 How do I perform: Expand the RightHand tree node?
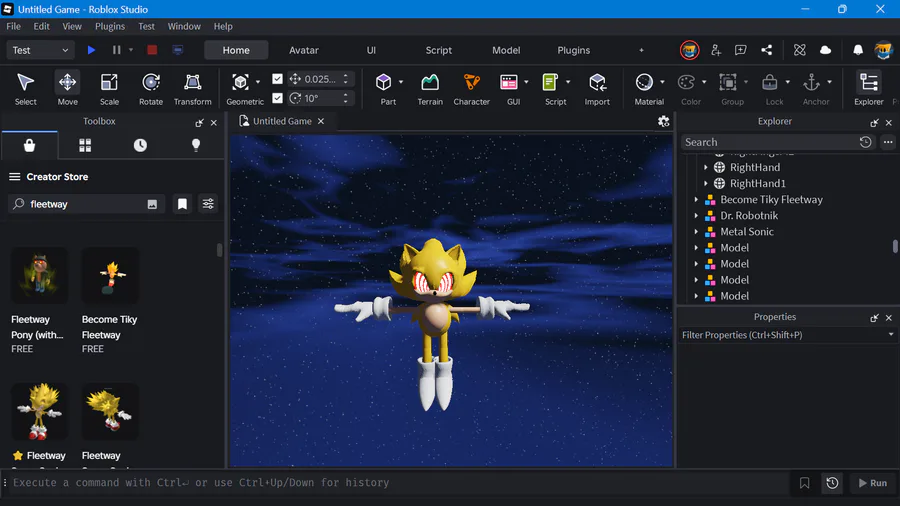pyautogui.click(x=706, y=167)
